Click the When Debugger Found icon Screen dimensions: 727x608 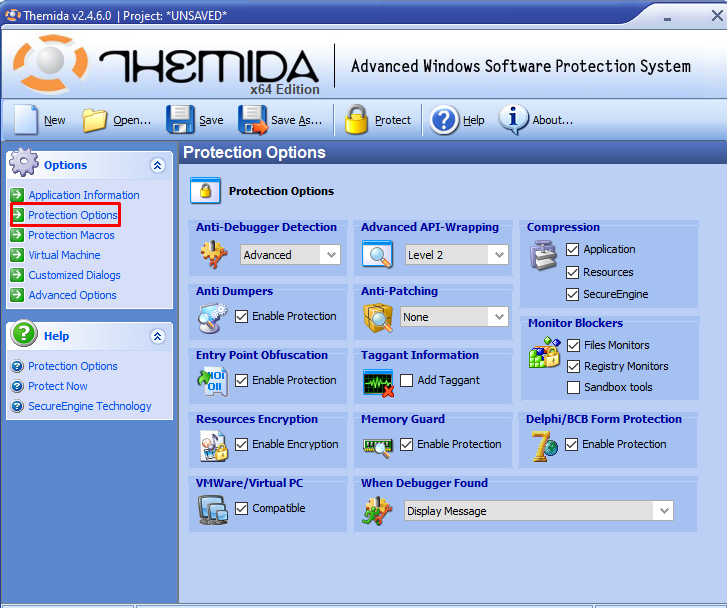pos(377,511)
